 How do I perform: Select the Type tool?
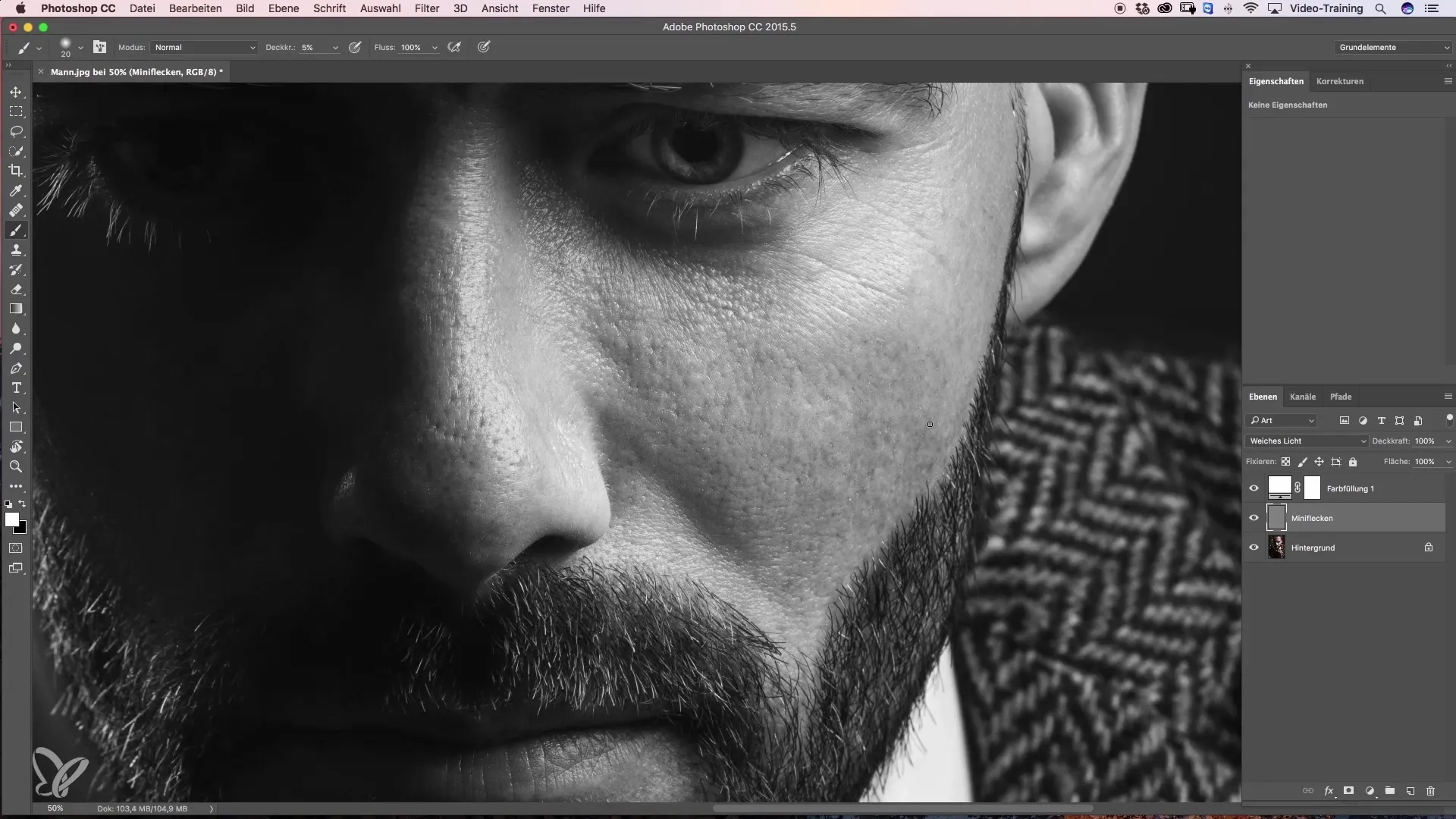point(16,388)
